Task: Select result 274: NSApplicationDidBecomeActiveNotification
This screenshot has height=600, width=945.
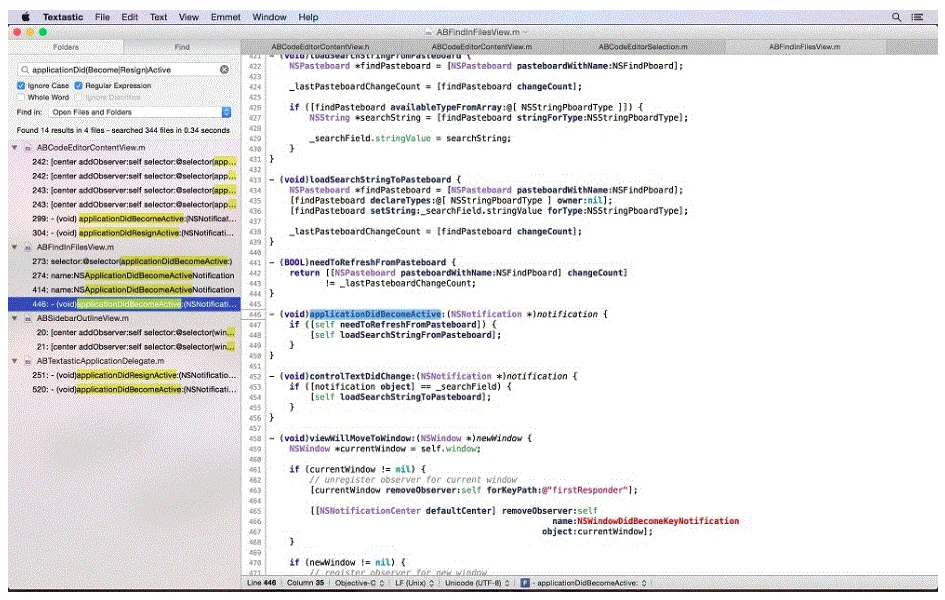Action: [124, 276]
